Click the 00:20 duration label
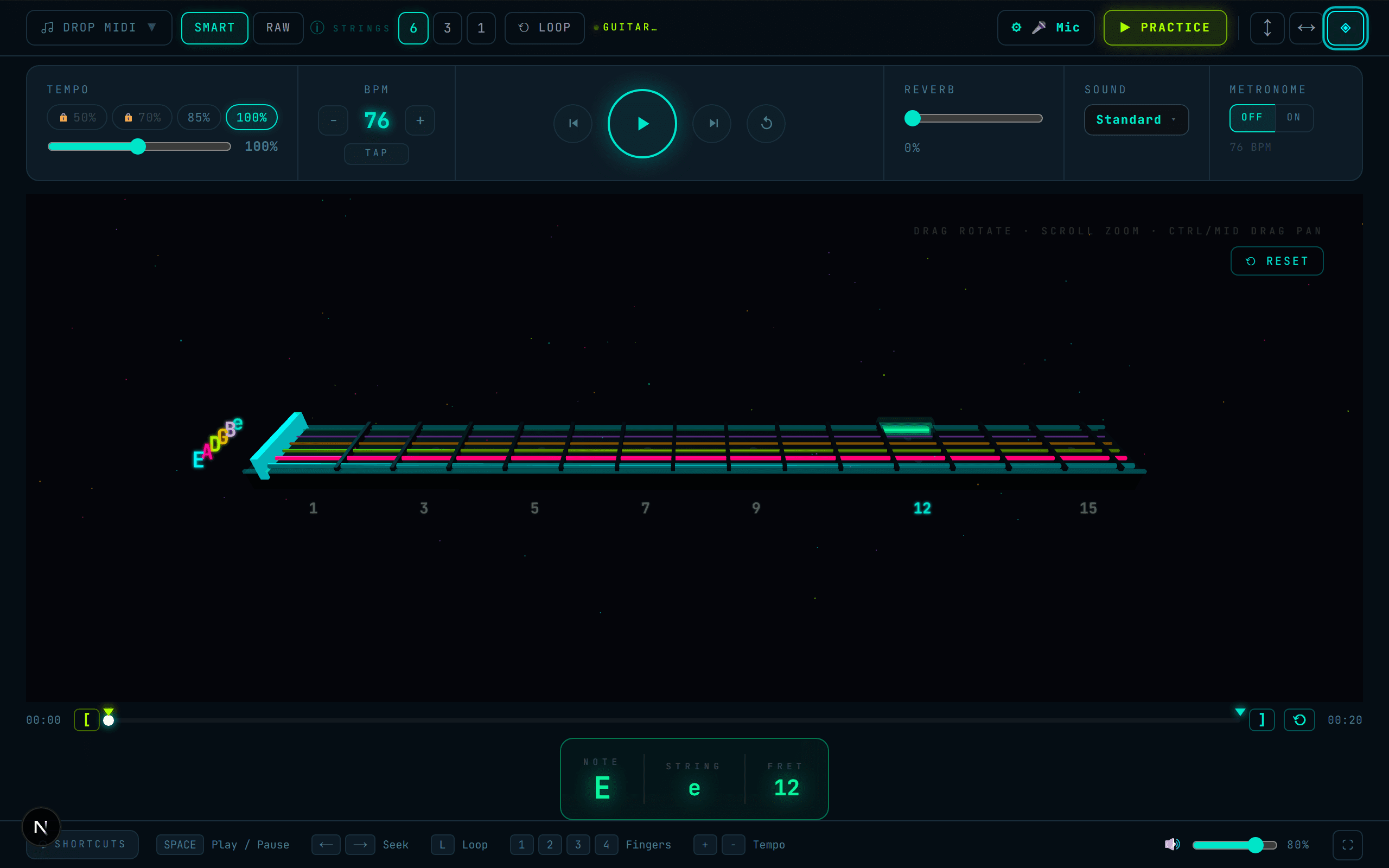This screenshot has width=1389, height=868. [1345, 720]
